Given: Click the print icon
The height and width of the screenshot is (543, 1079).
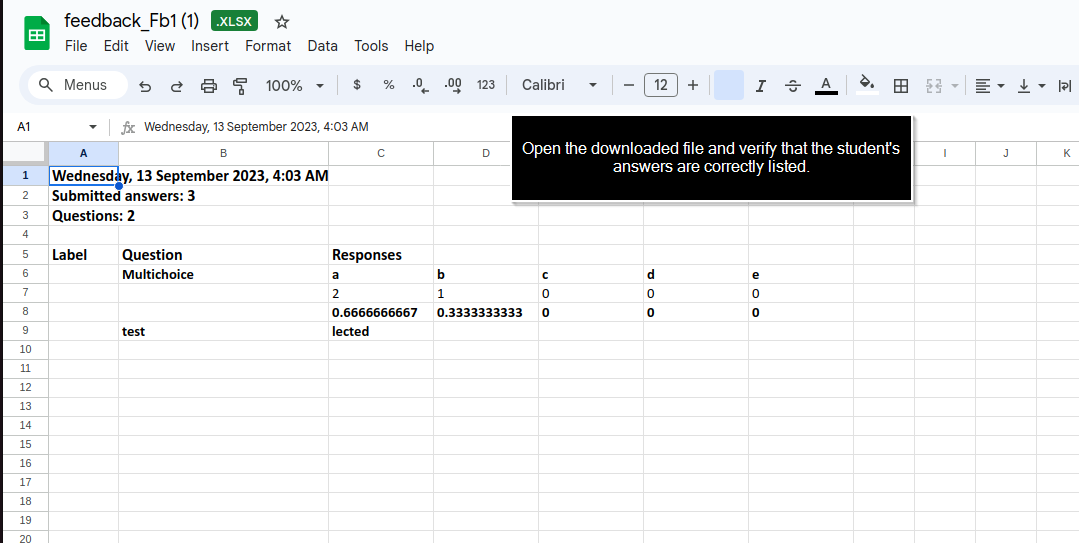Looking at the screenshot, I should click(x=209, y=85).
